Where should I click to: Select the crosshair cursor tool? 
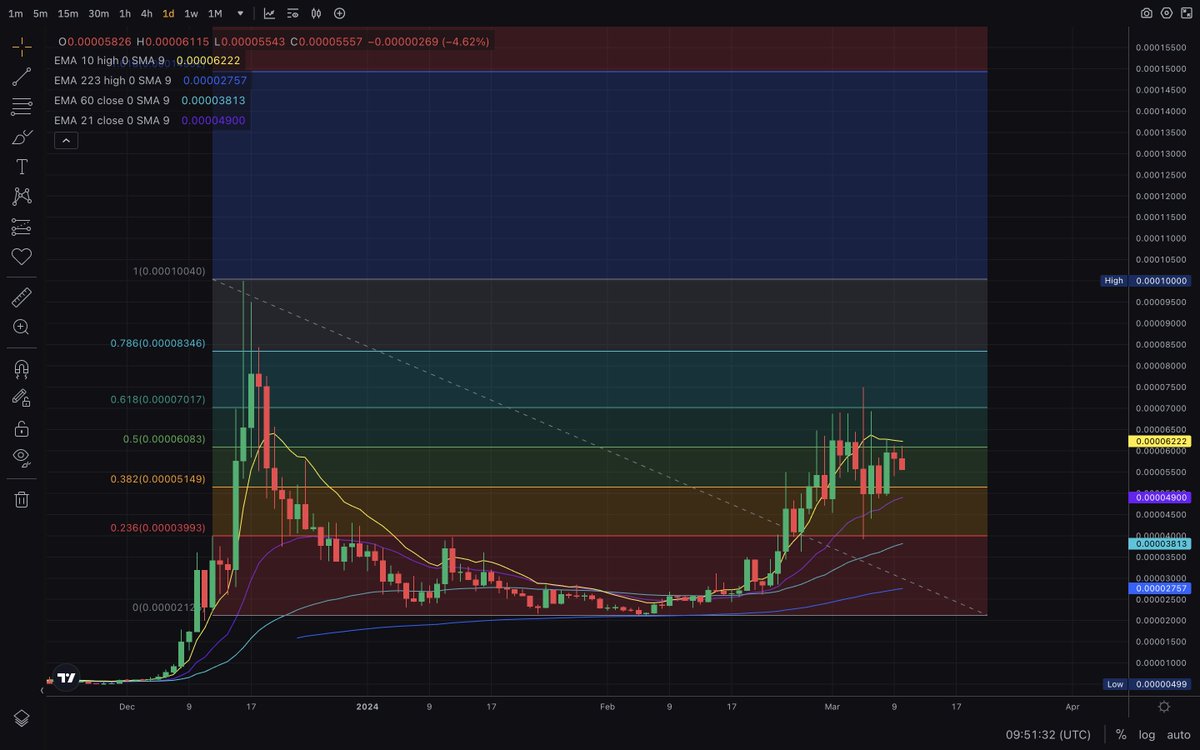[21, 47]
